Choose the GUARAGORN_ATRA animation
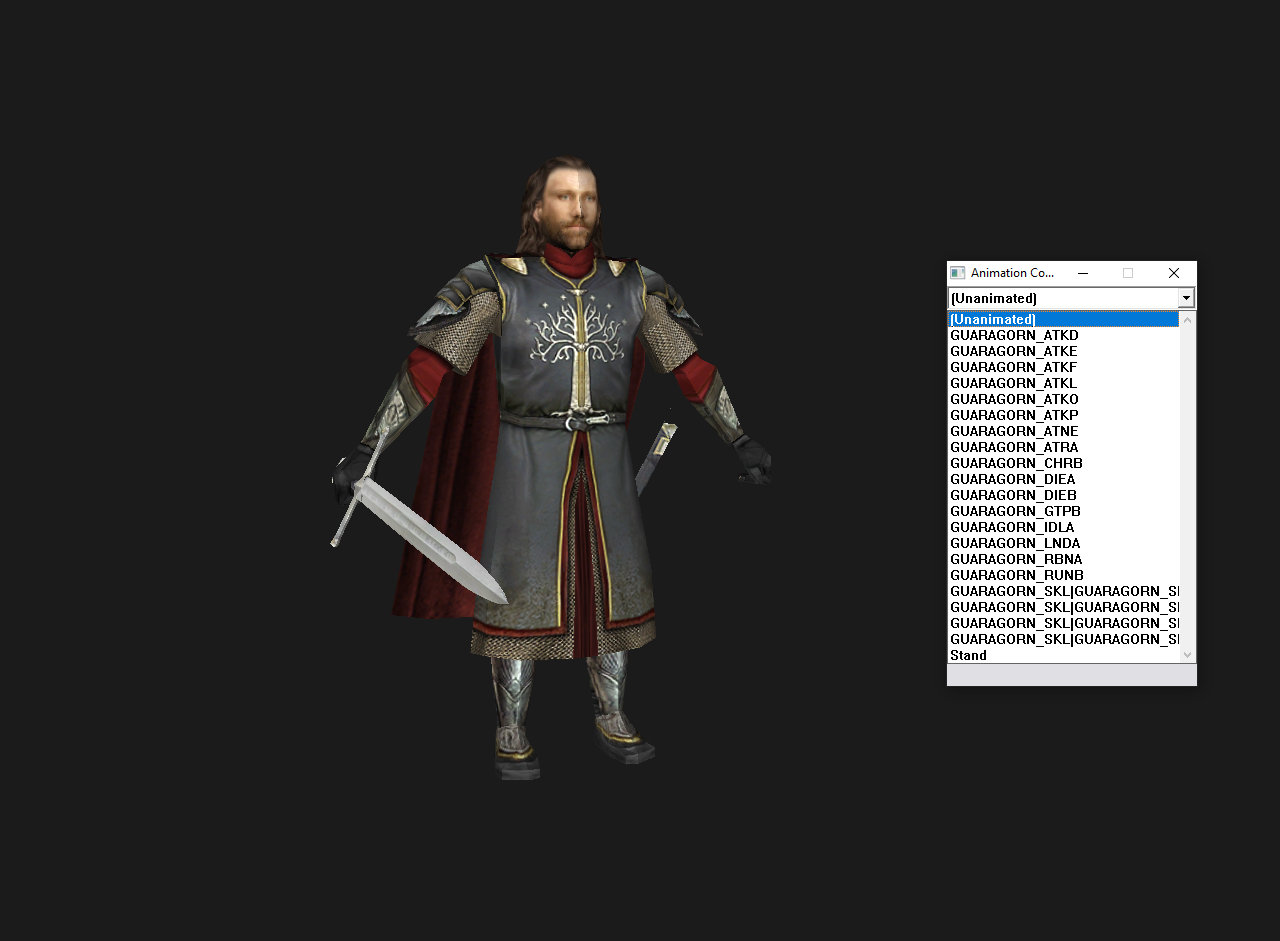This screenshot has height=941, width=1280. [x=1064, y=447]
